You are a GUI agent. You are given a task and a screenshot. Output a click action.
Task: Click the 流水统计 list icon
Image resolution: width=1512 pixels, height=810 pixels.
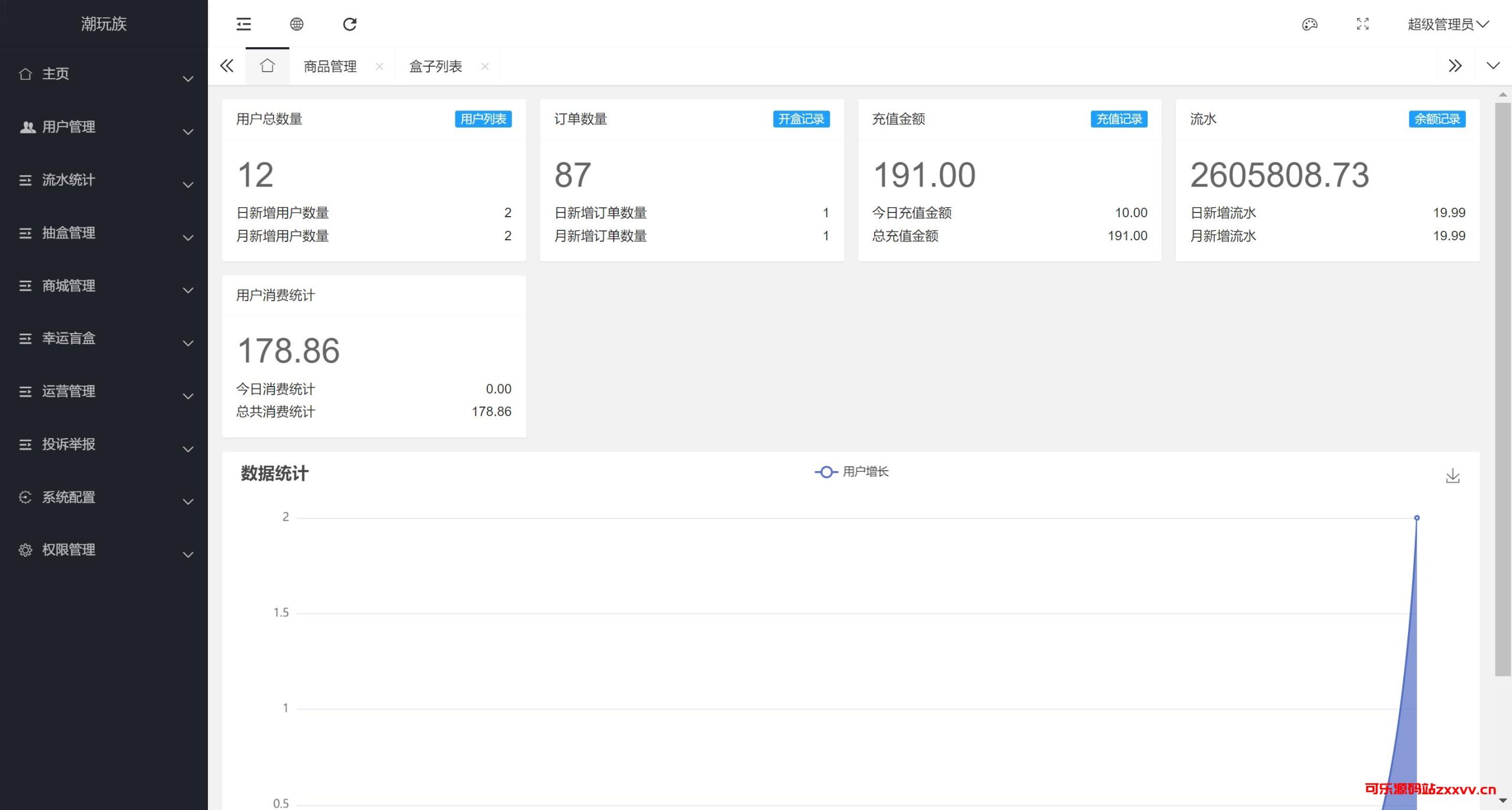[25, 180]
